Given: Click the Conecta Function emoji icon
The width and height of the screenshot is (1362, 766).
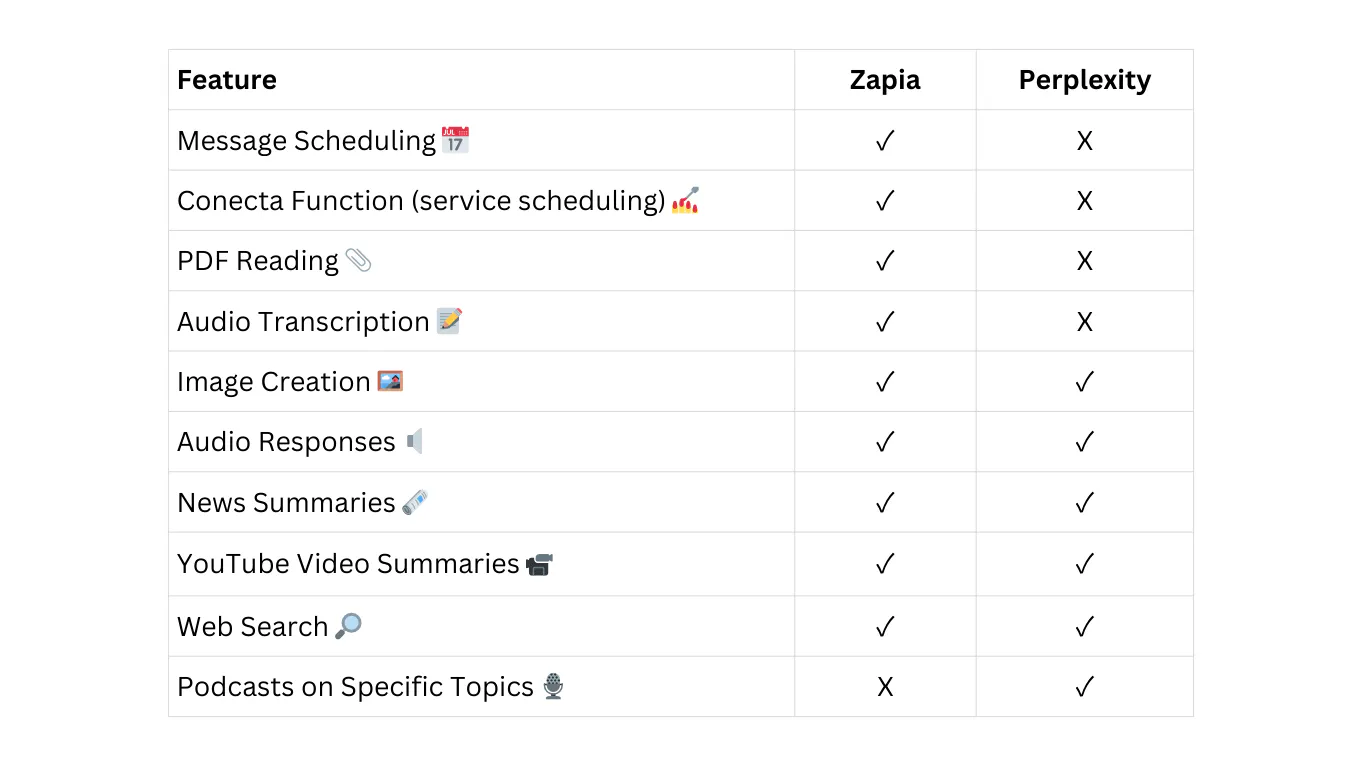Looking at the screenshot, I should [x=685, y=200].
